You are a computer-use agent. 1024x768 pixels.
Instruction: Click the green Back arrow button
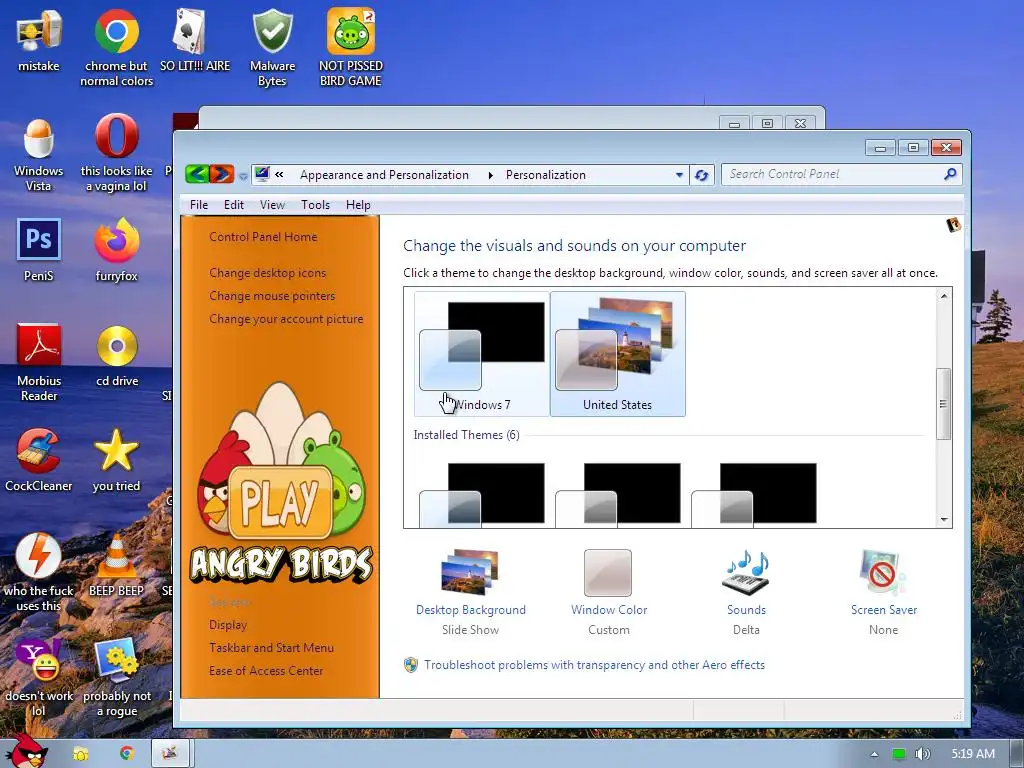197,174
